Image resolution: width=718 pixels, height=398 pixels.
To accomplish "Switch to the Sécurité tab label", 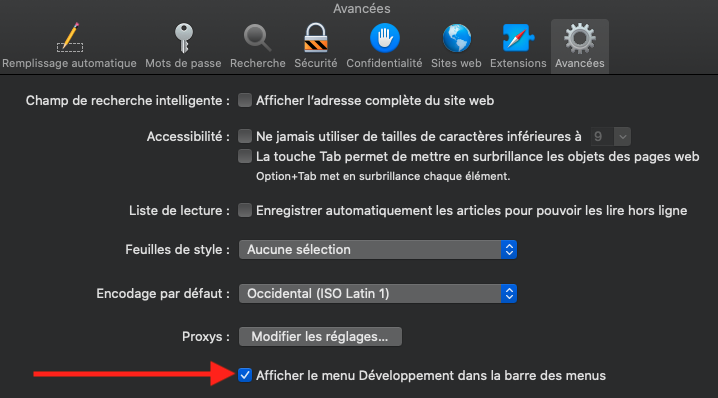I will coord(315,63).
